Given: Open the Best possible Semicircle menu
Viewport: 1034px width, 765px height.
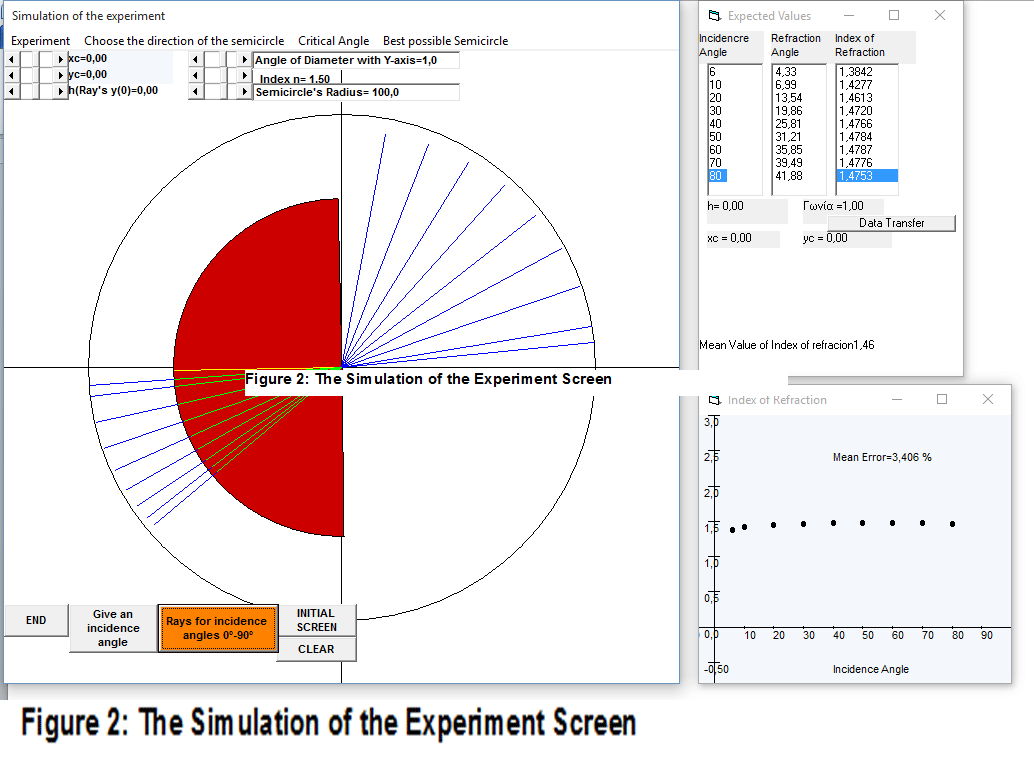Looking at the screenshot, I should (x=446, y=41).
